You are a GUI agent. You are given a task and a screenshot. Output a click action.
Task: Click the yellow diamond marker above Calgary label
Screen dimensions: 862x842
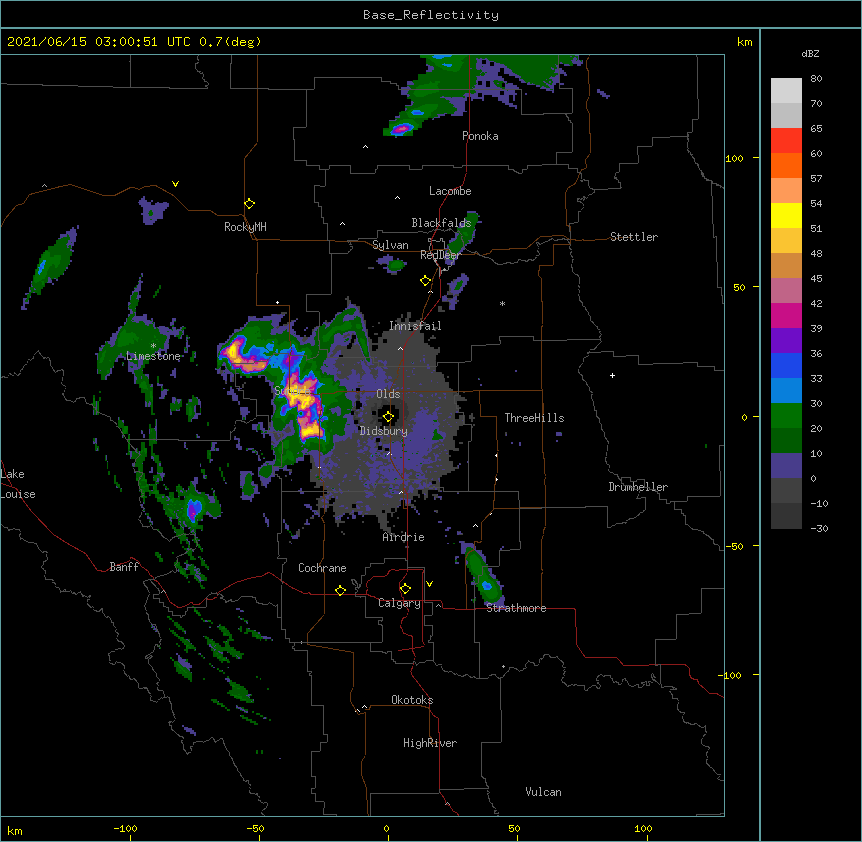pos(405,589)
